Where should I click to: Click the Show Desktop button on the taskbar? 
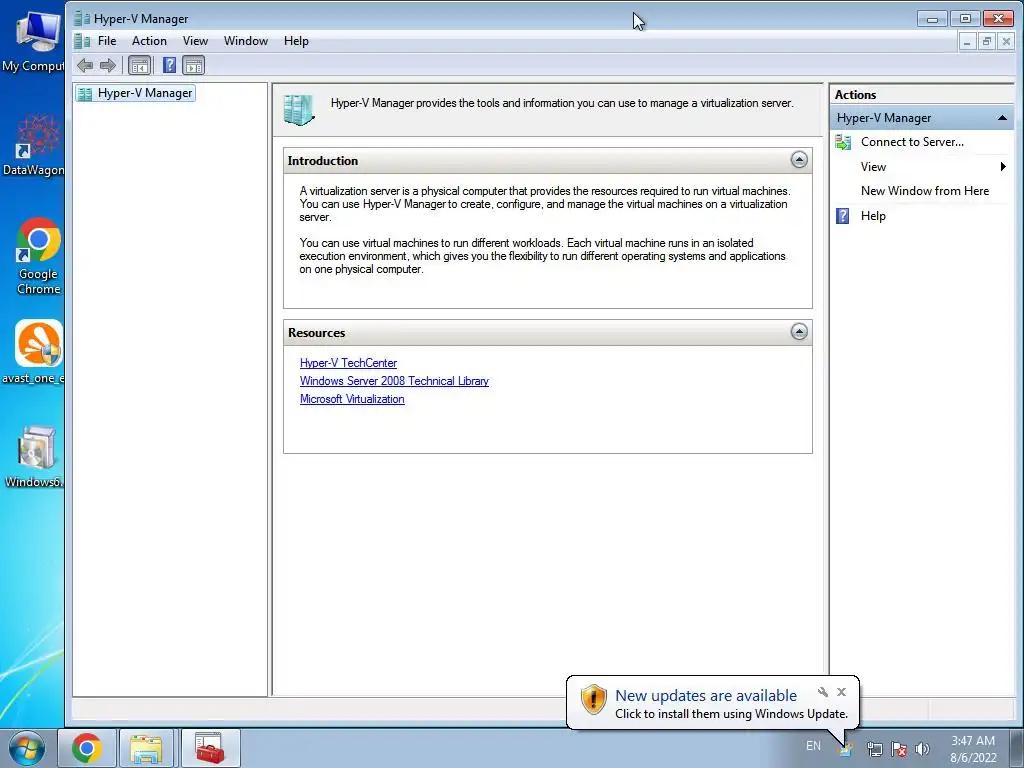point(1017,748)
